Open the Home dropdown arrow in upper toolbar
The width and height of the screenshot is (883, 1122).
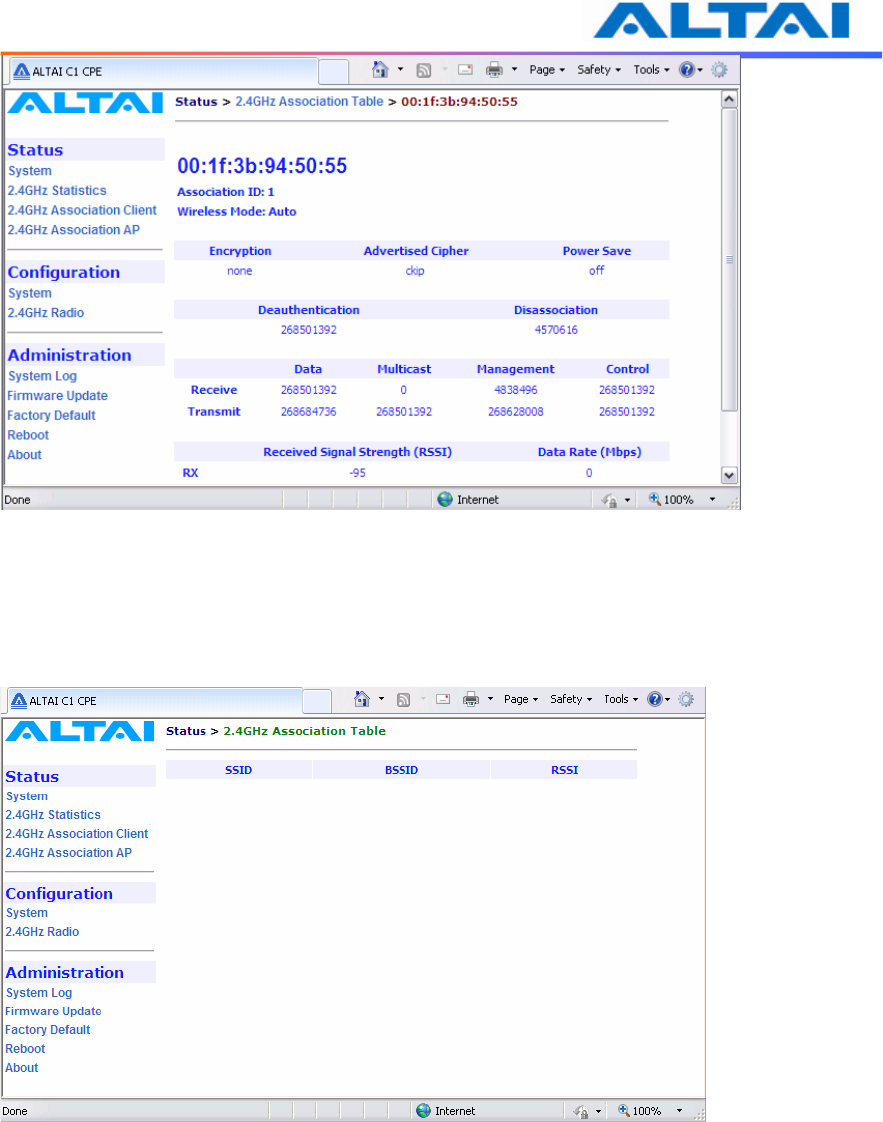pos(400,69)
